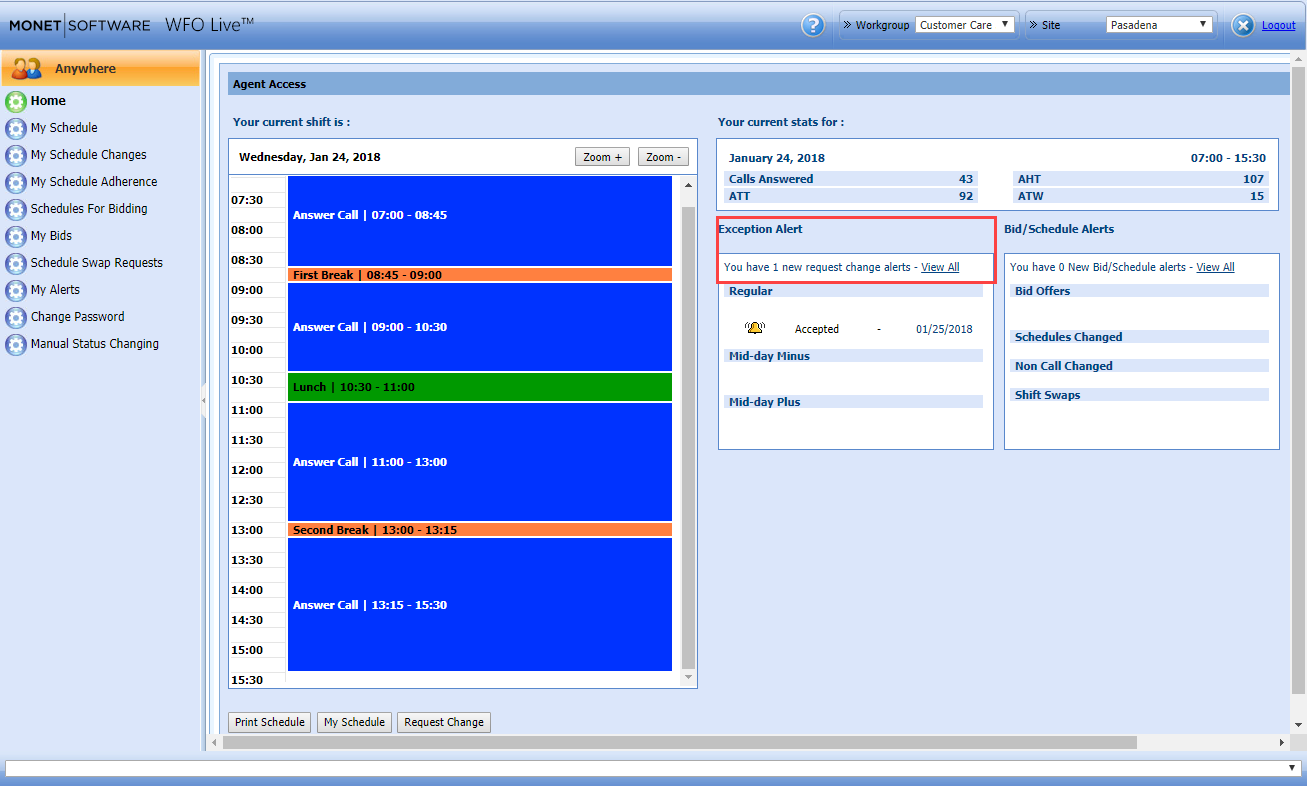Screen dimensions: 1307x786
Task: Click the Lunch 10:30 - 11:00 block
Action: point(479,387)
